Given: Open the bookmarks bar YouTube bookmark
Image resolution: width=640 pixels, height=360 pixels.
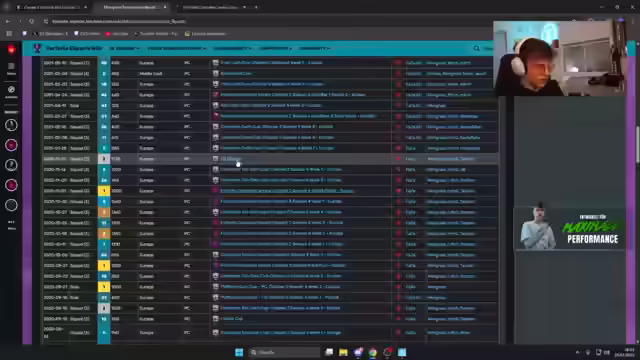Looking at the screenshot, I should click(x=117, y=34).
